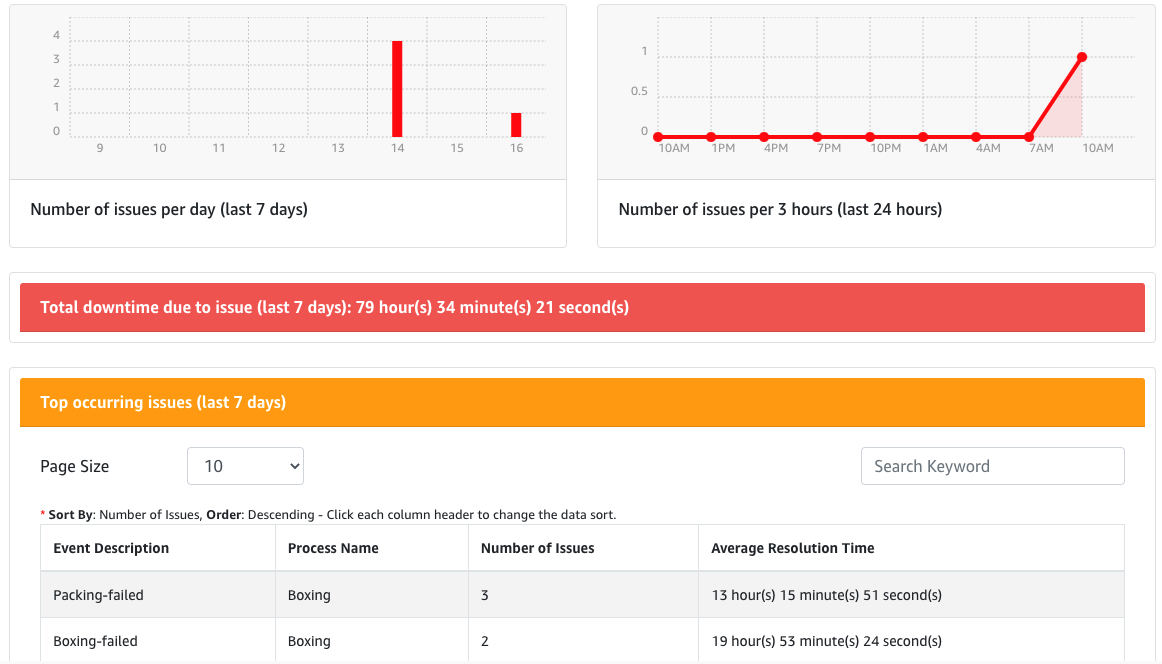Click the total downtime red banner
This screenshot has width=1162, height=664.
coord(581,307)
